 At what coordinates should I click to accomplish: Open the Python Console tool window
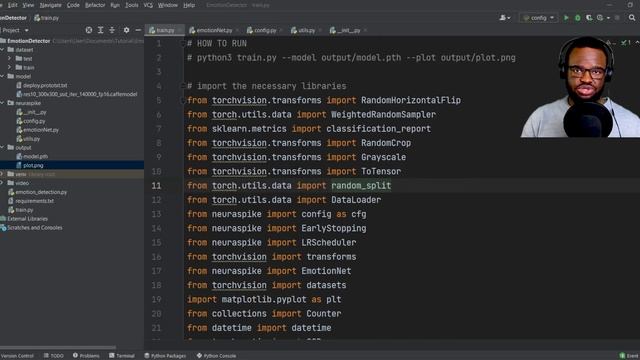click(216, 356)
